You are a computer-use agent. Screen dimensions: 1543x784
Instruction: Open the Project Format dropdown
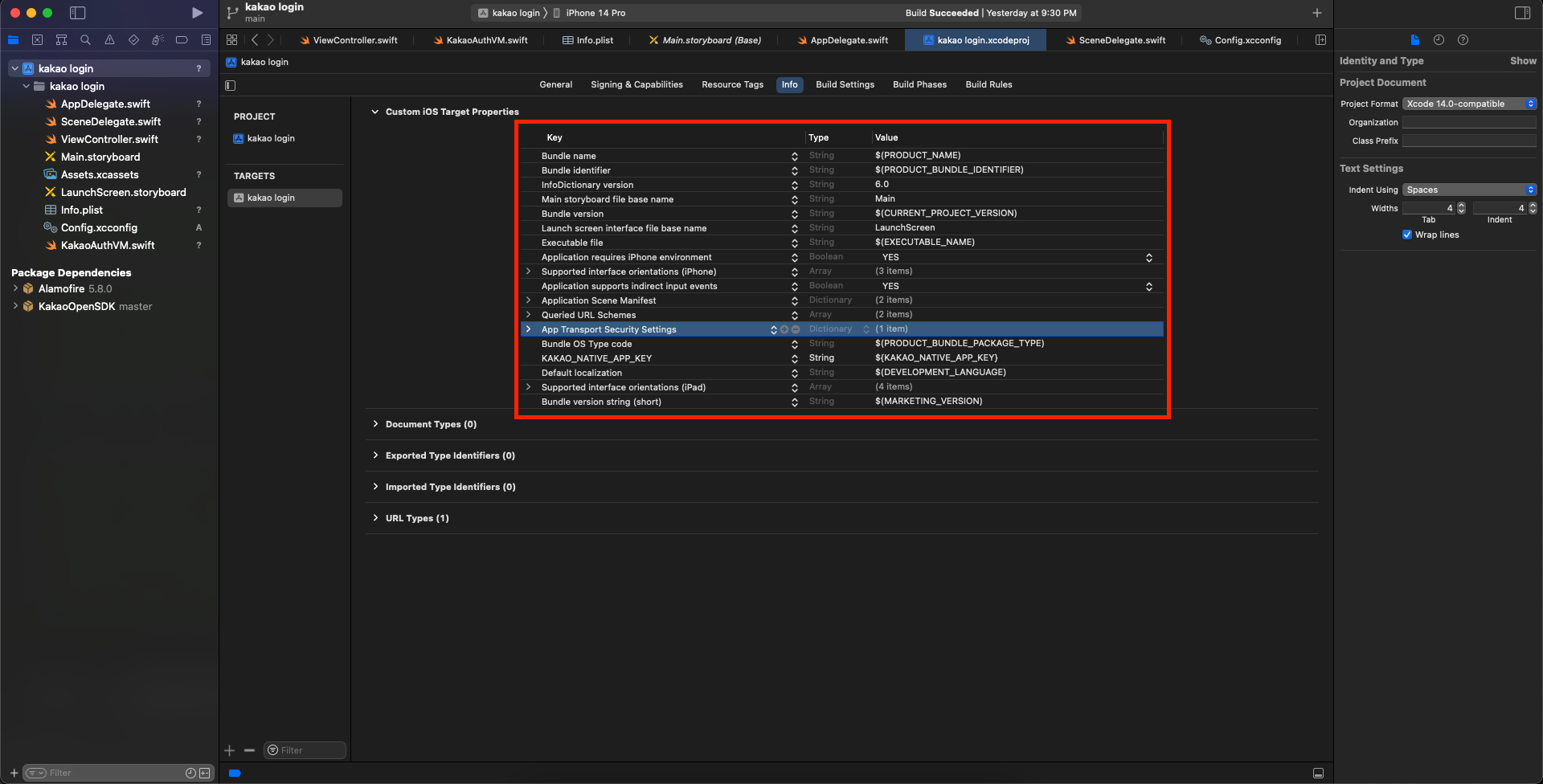coord(1469,104)
